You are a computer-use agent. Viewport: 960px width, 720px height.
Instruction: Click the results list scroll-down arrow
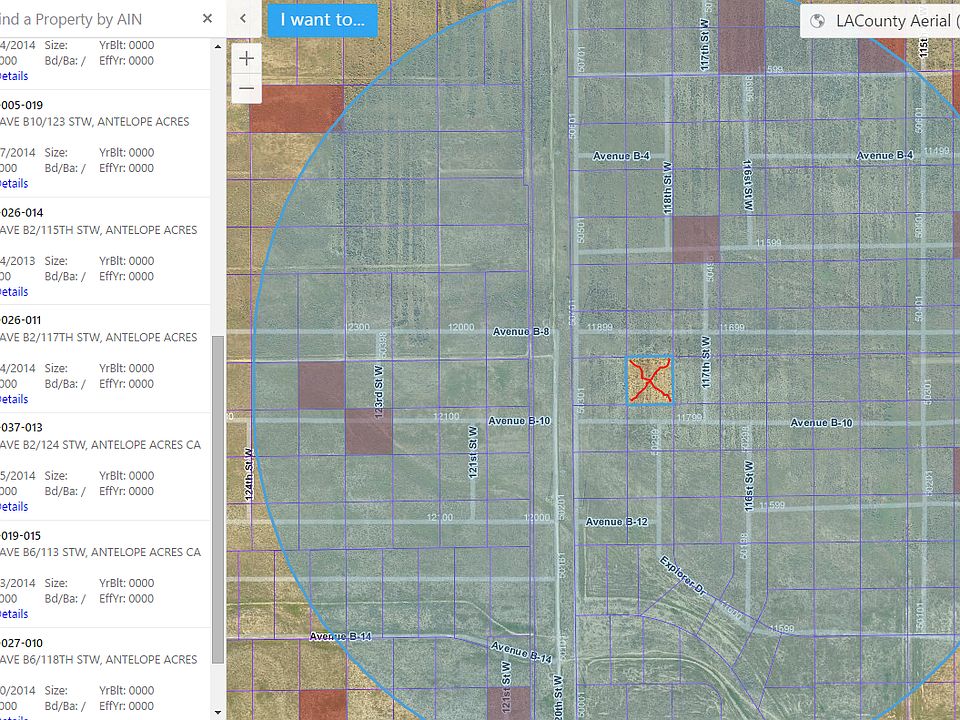click(218, 713)
